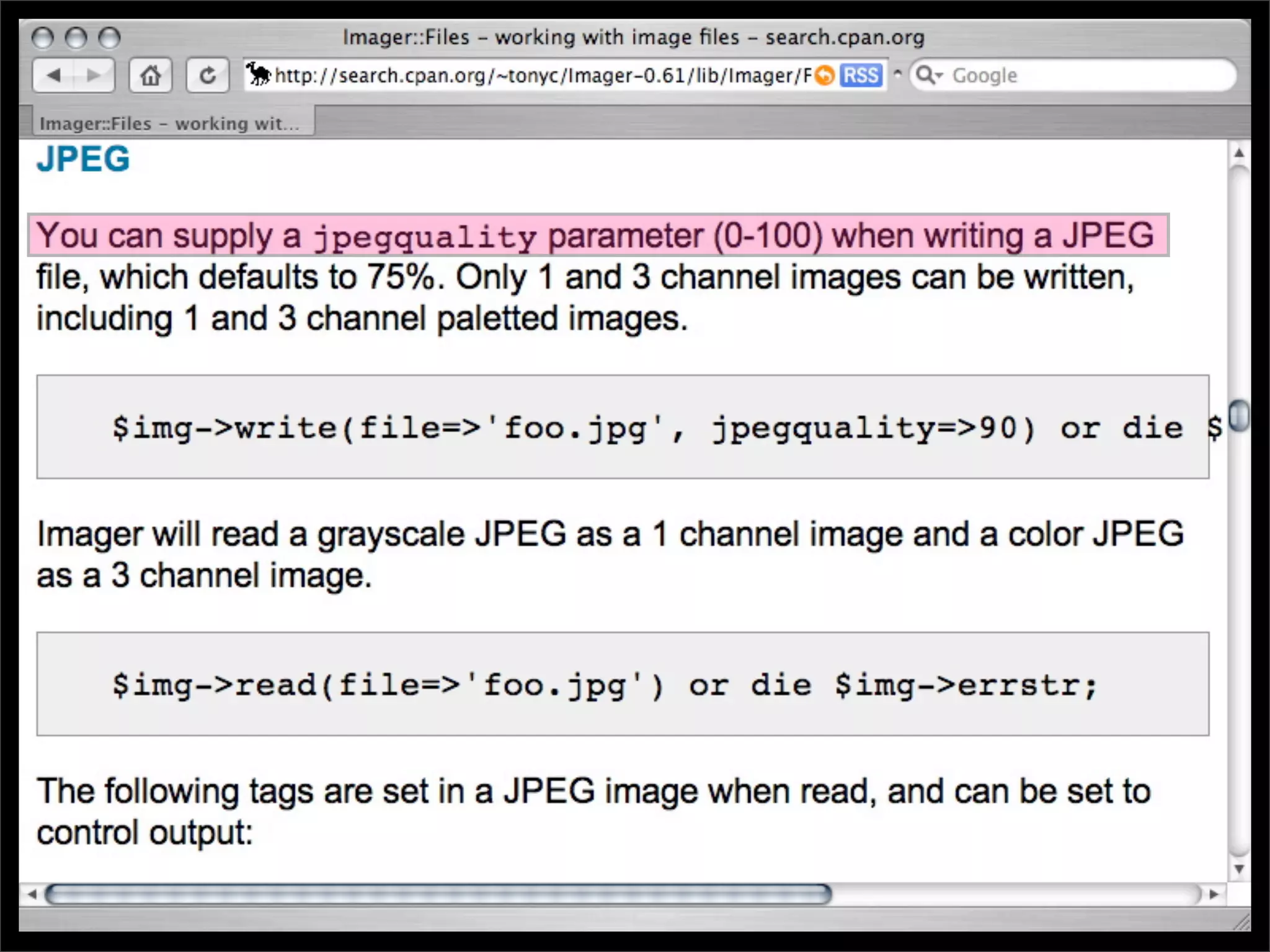Open the RSS feed button

pyautogui.click(x=861, y=76)
